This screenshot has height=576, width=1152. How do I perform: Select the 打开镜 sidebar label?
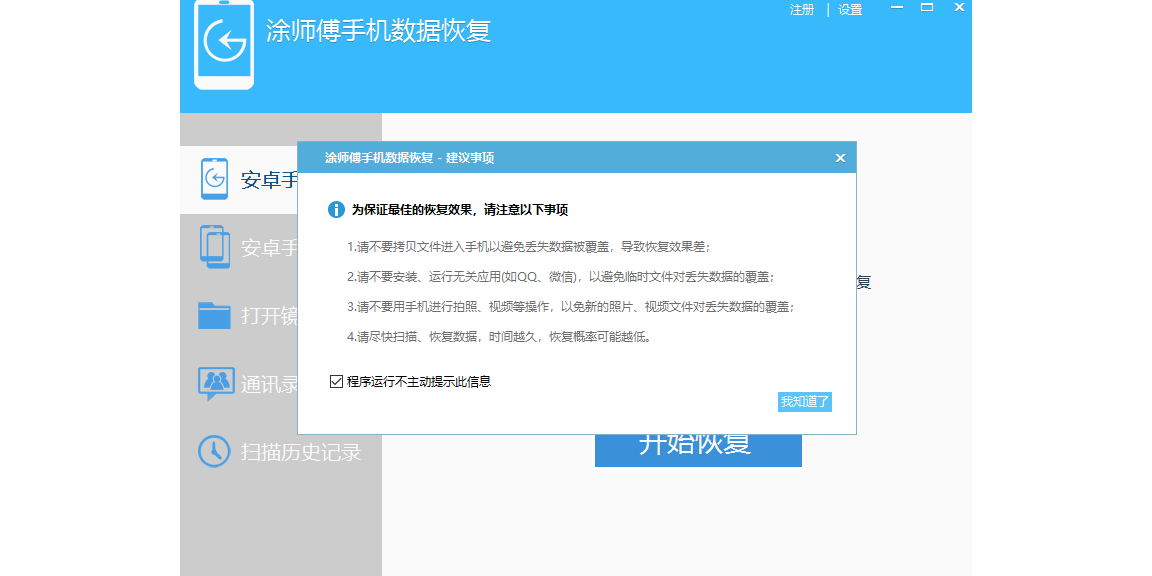tap(269, 316)
